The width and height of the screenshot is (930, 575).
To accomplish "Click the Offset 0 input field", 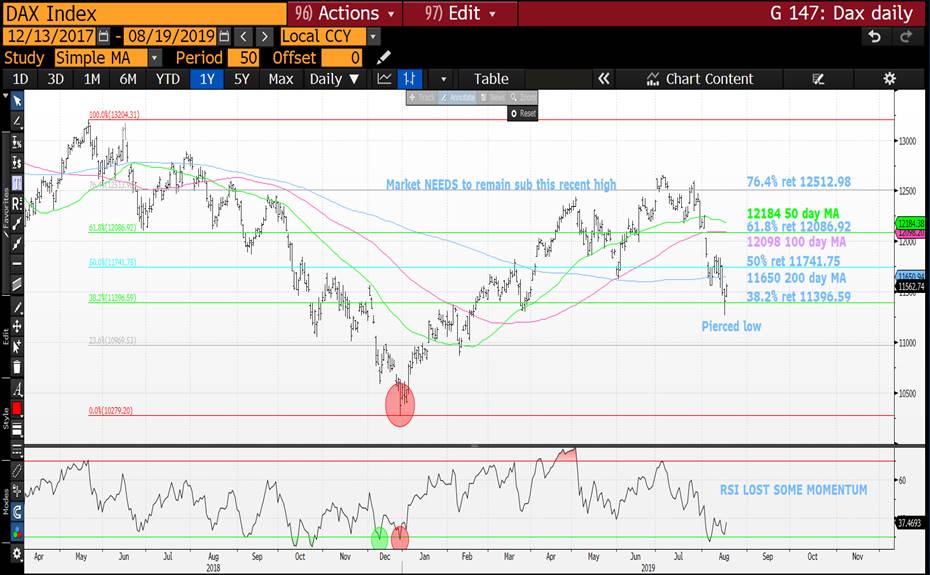I will [x=342, y=58].
